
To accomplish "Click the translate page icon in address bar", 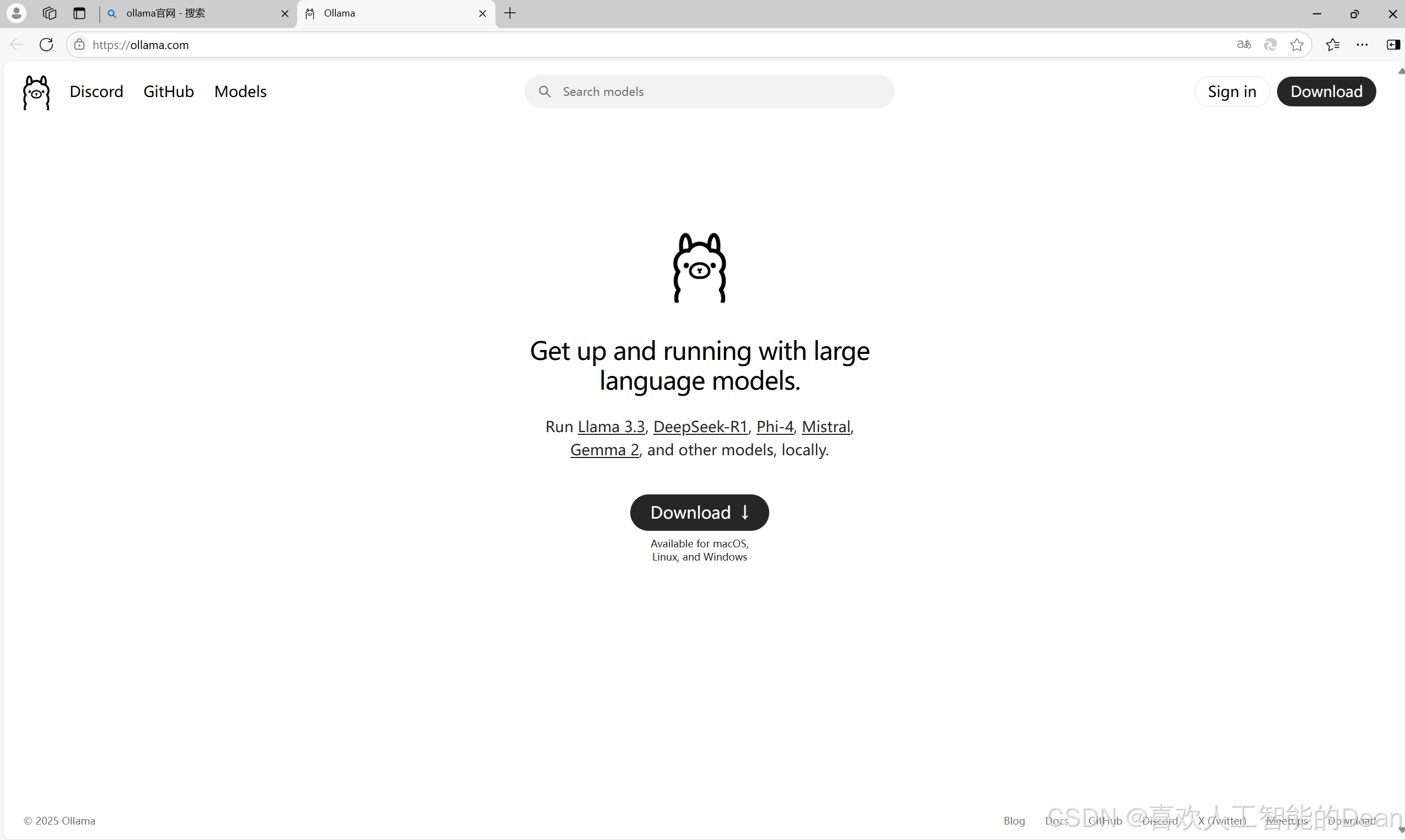I will click(x=1243, y=45).
